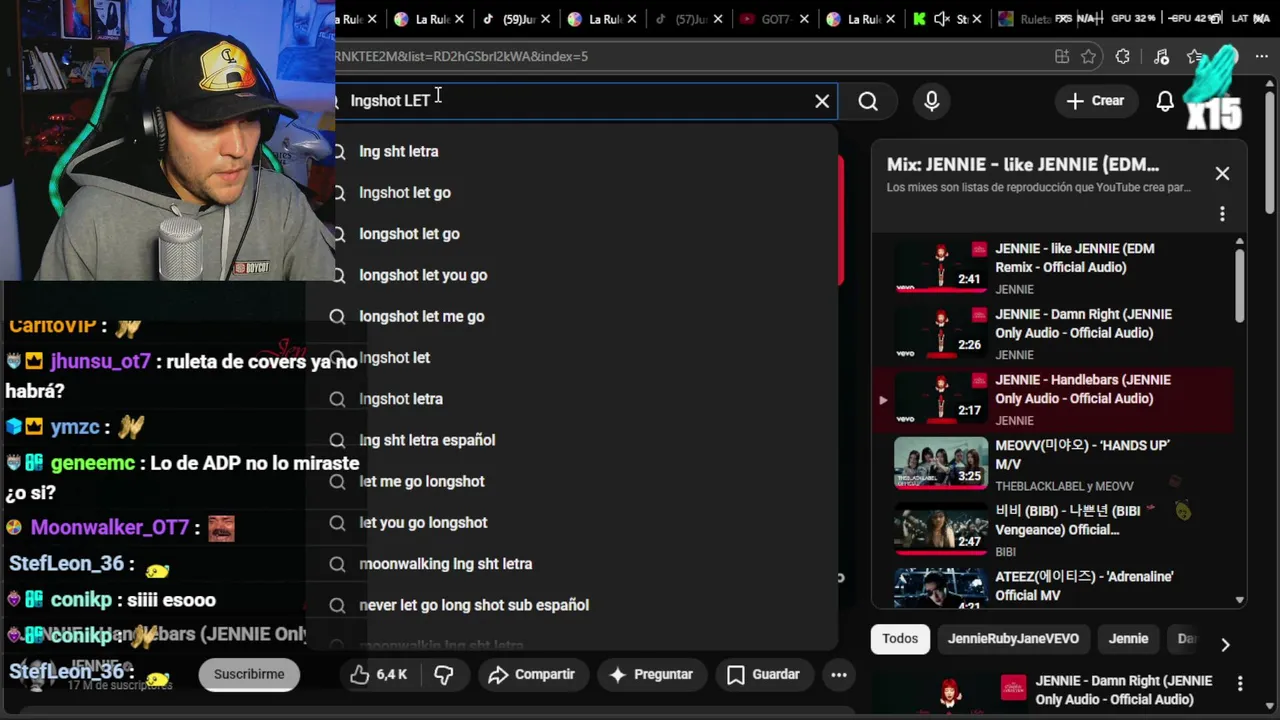Show next filter chips arrow
Image resolution: width=1280 pixels, height=720 pixels.
[x=1225, y=645]
